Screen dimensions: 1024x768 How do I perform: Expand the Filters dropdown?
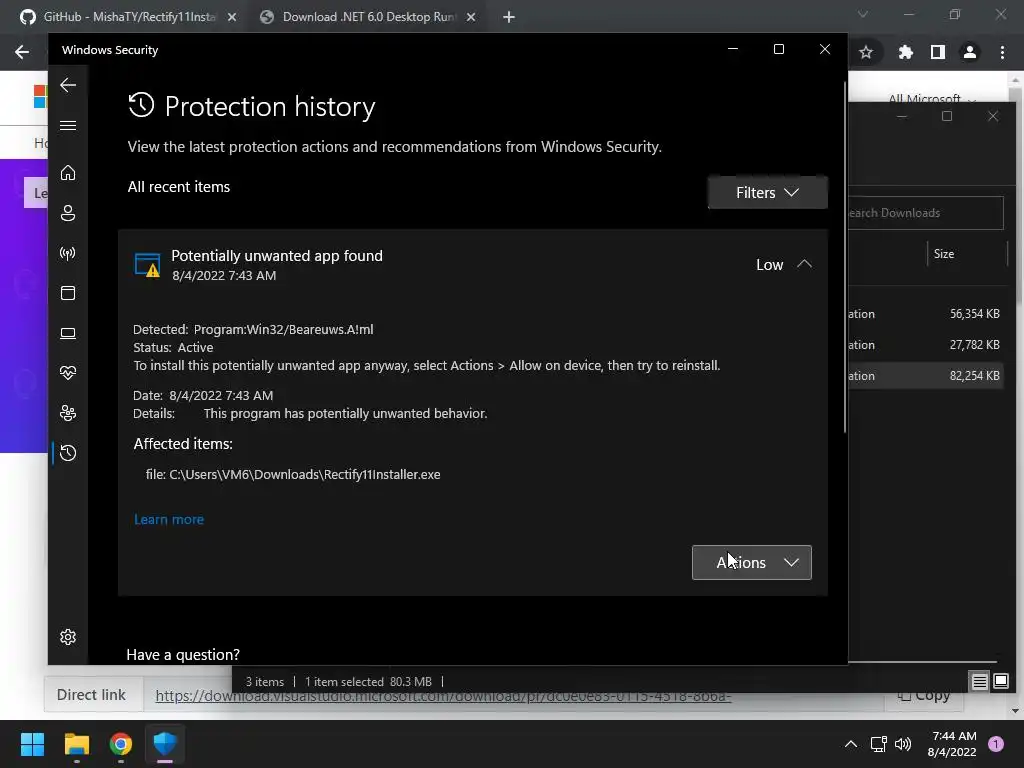(767, 193)
